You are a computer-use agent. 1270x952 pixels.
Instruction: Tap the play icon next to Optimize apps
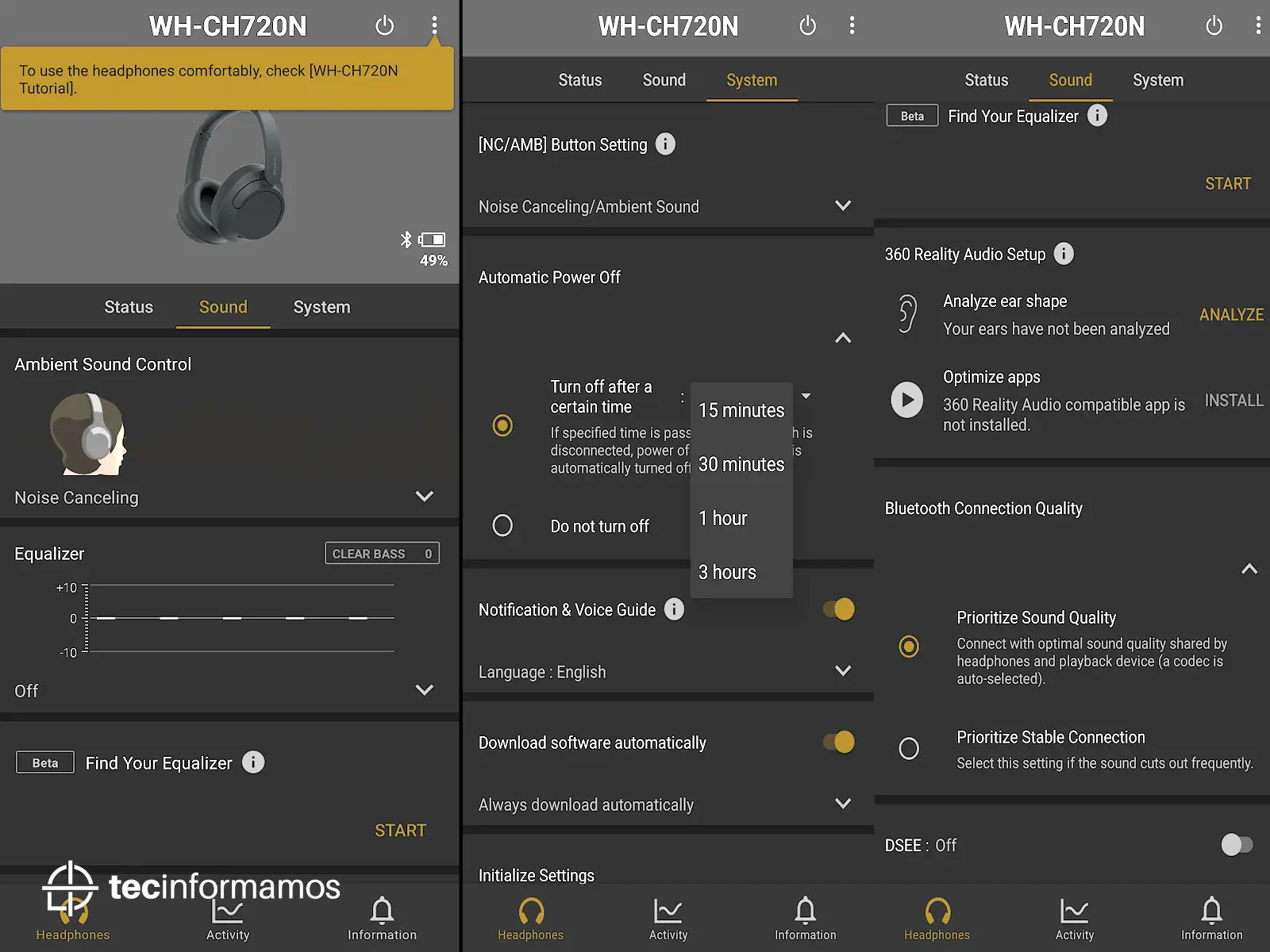[907, 400]
